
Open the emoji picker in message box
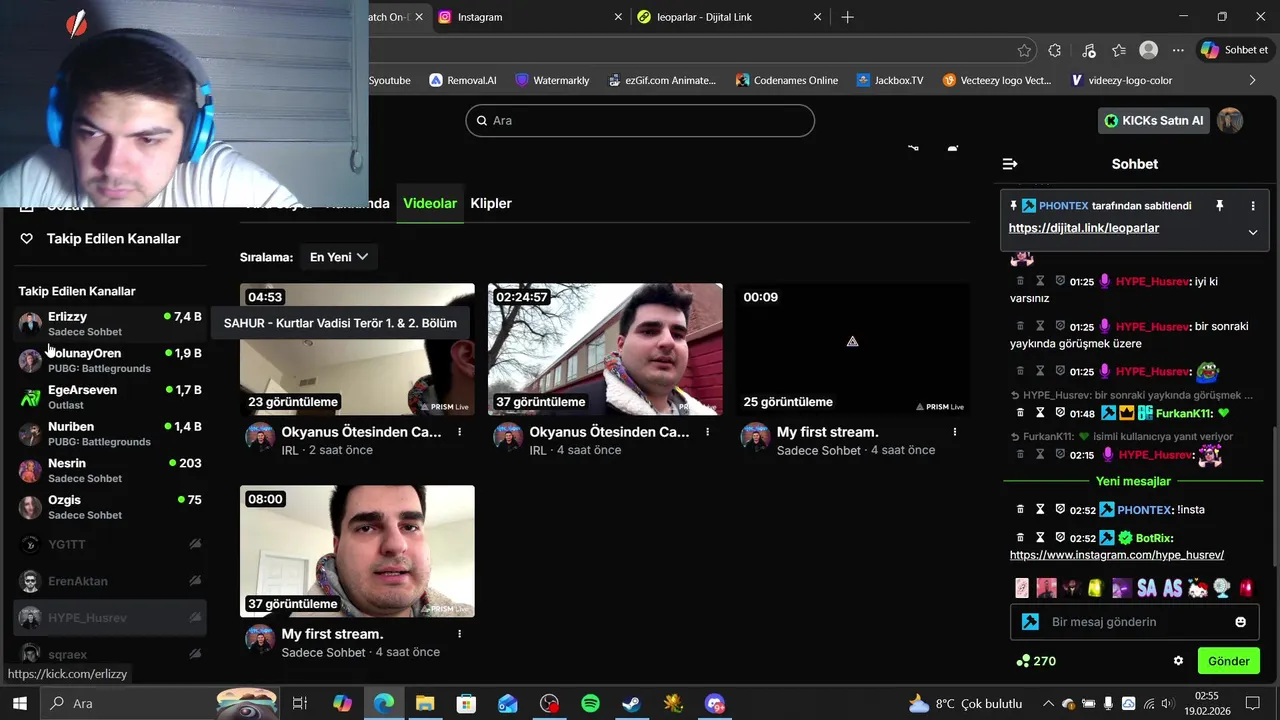point(1241,622)
